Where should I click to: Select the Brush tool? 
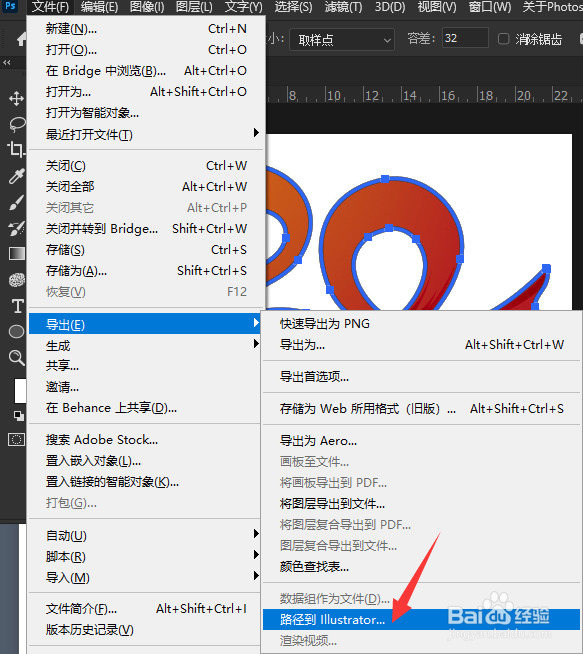point(16,203)
